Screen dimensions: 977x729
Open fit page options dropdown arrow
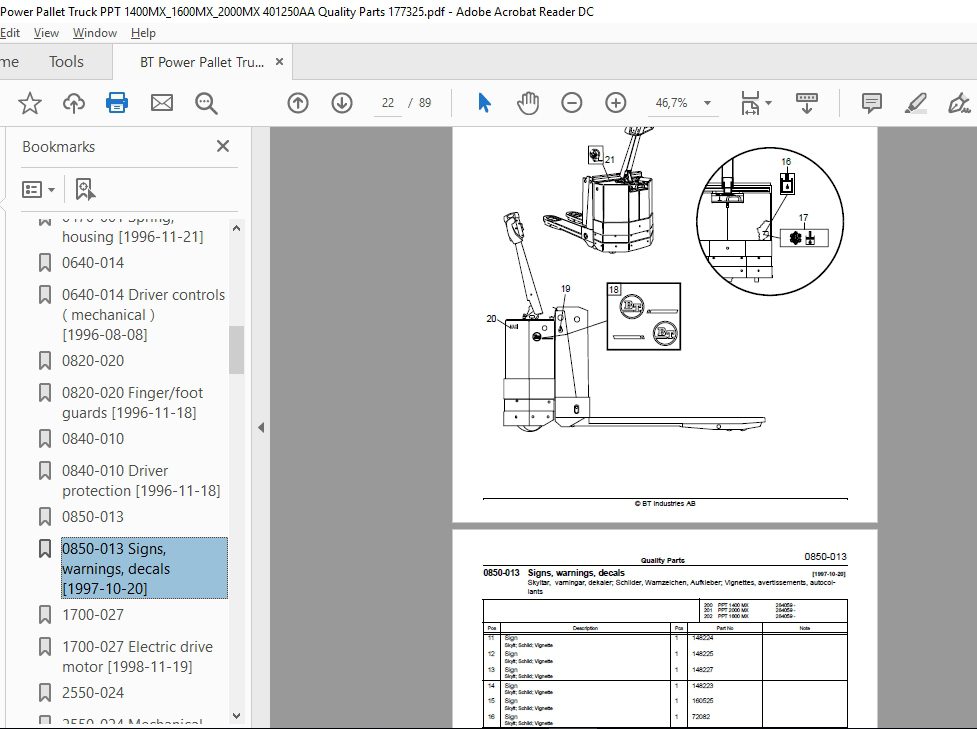pos(768,103)
